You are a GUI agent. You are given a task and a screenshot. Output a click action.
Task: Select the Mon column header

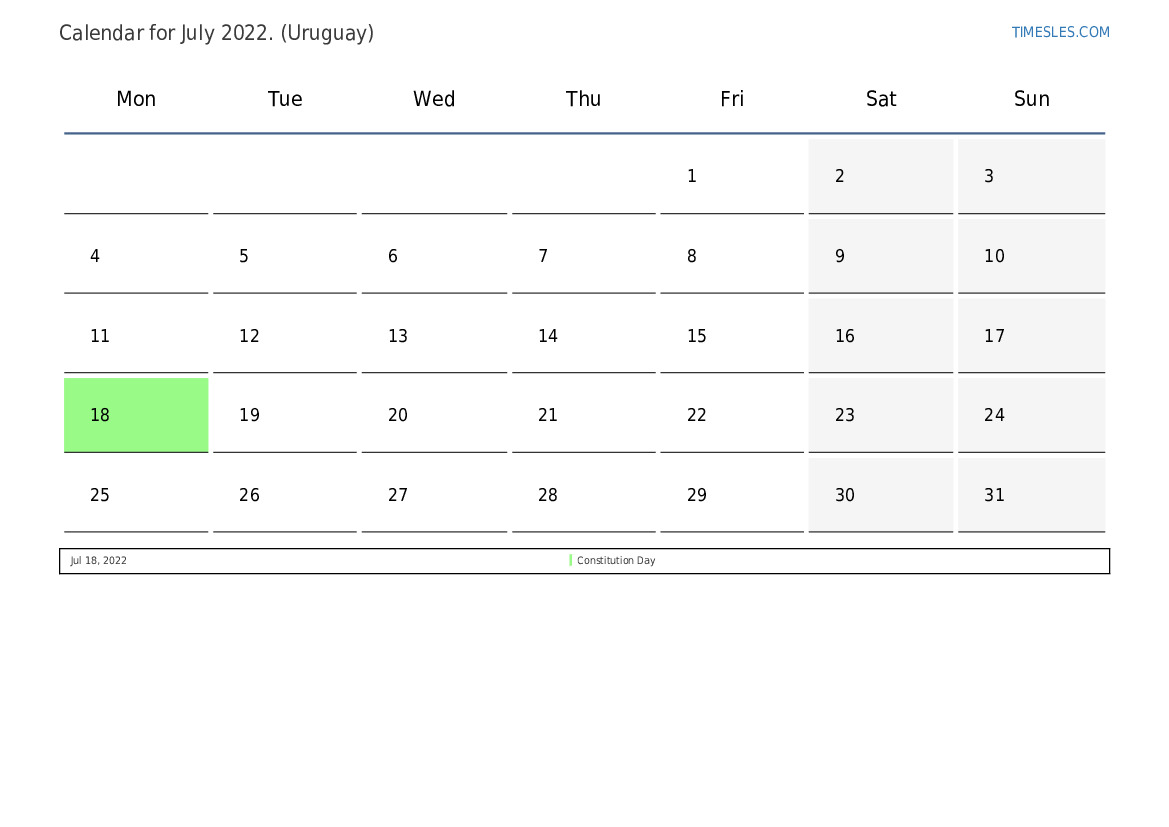(x=136, y=98)
